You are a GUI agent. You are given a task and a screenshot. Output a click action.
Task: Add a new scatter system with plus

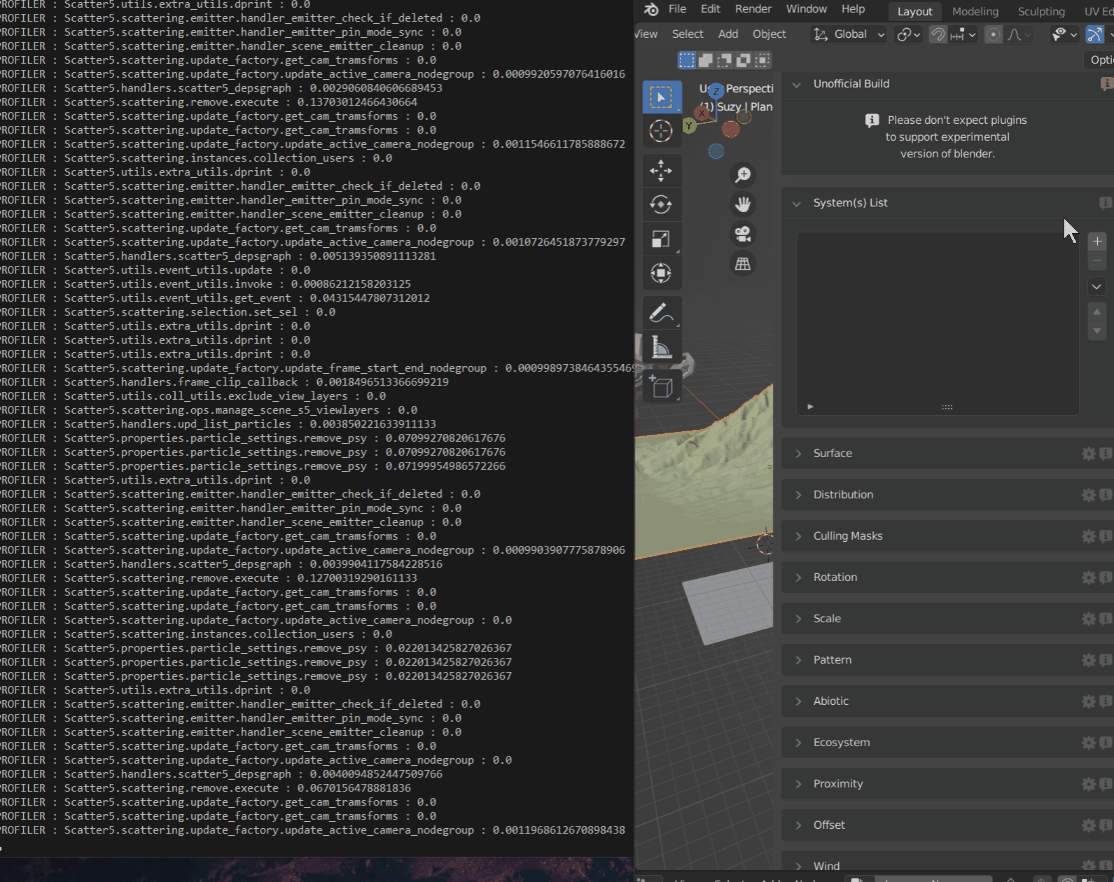1097,242
